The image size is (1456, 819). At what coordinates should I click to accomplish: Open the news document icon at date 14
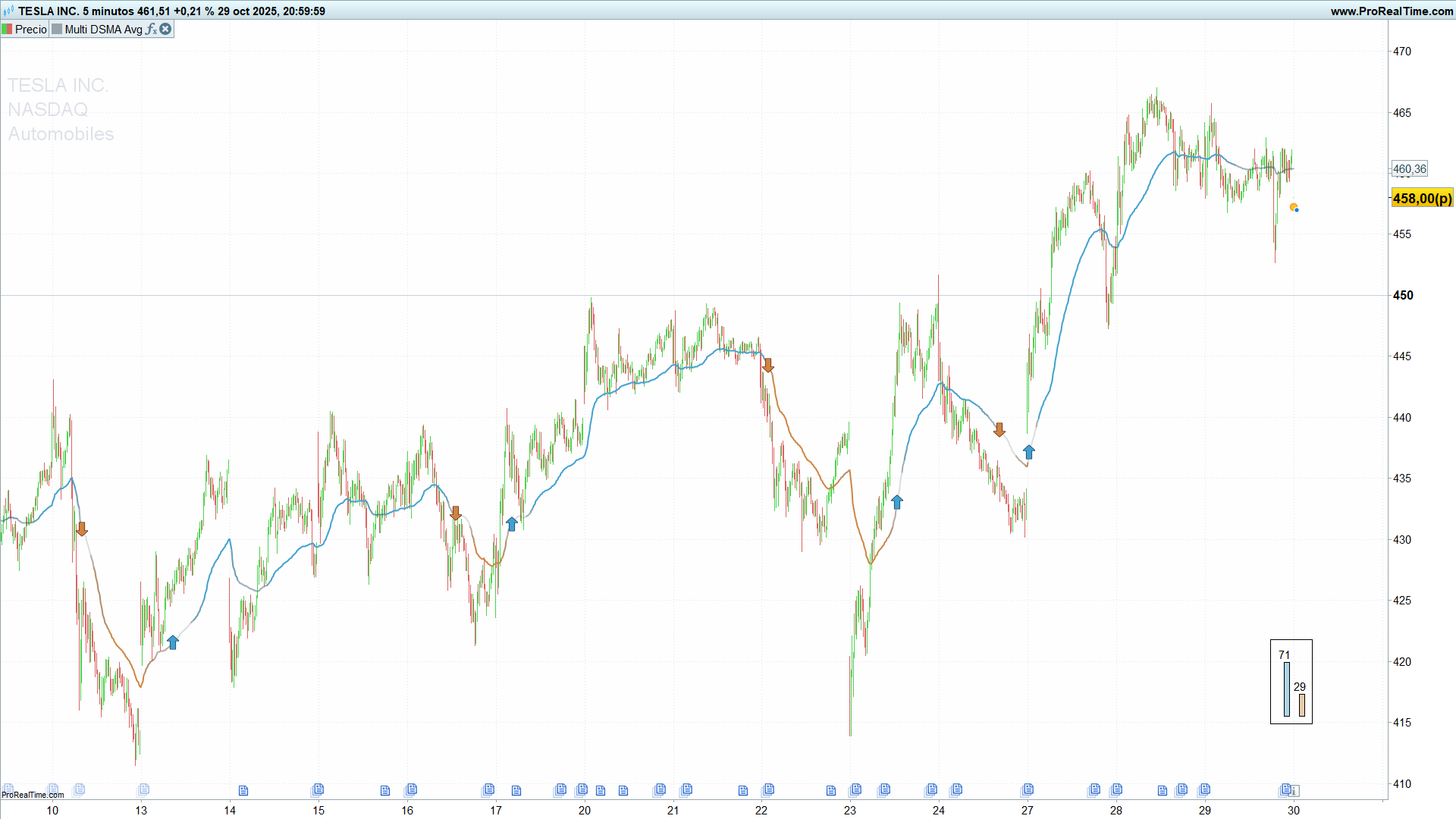(x=243, y=790)
